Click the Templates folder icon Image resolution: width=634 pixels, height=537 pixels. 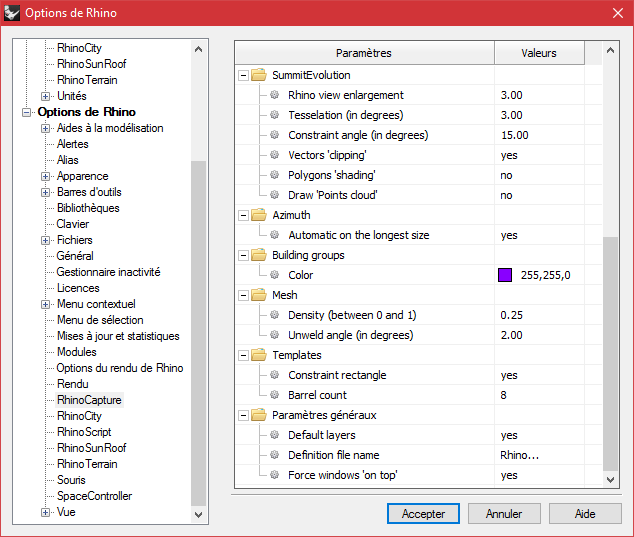click(x=259, y=355)
